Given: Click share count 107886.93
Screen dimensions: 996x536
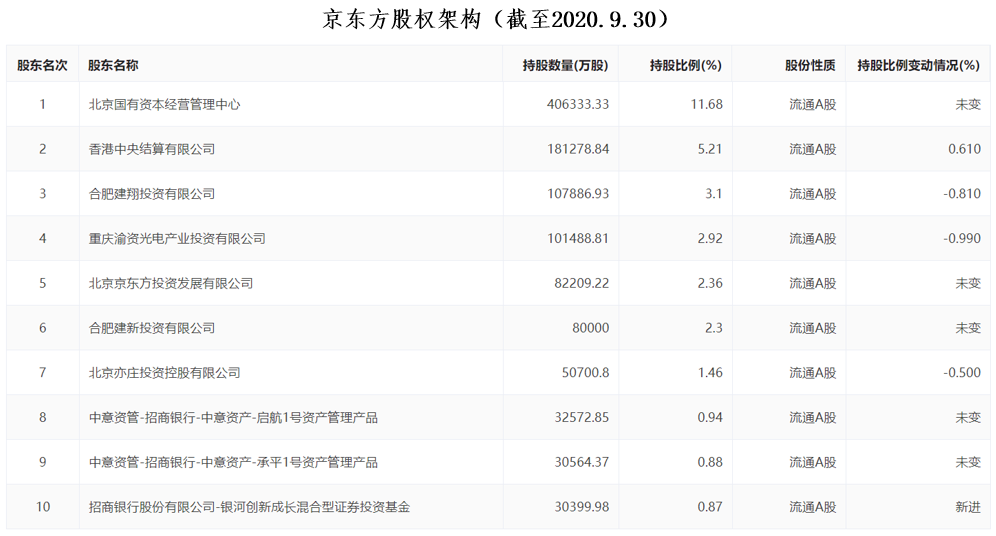Looking at the screenshot, I should point(578,194).
